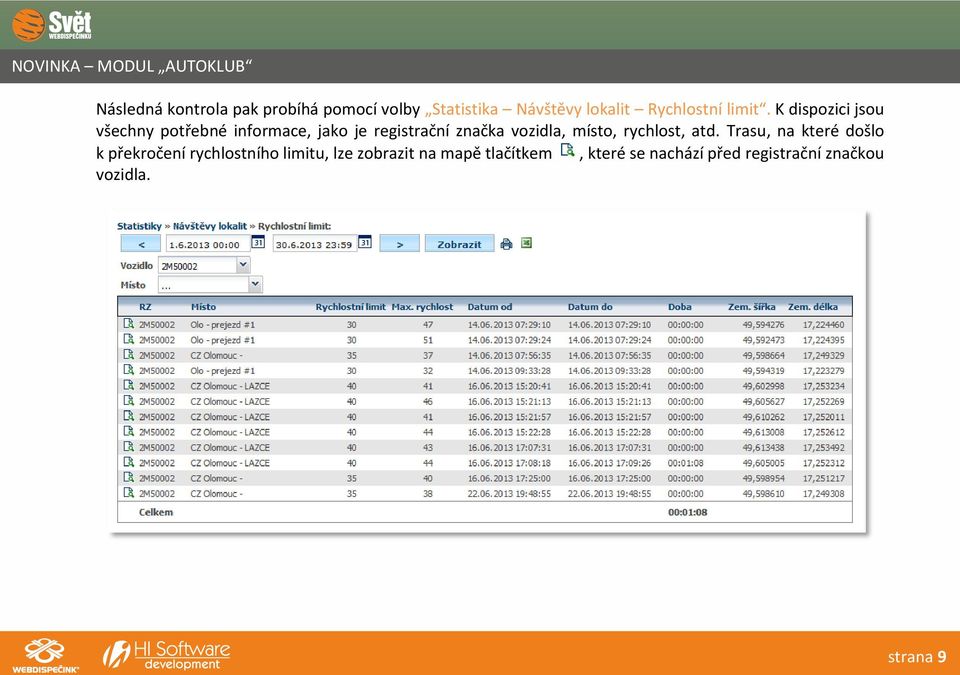This screenshot has width=960, height=675.
Task: Click the total duration 00:01:08 in Celkem row
Action: click(x=688, y=512)
